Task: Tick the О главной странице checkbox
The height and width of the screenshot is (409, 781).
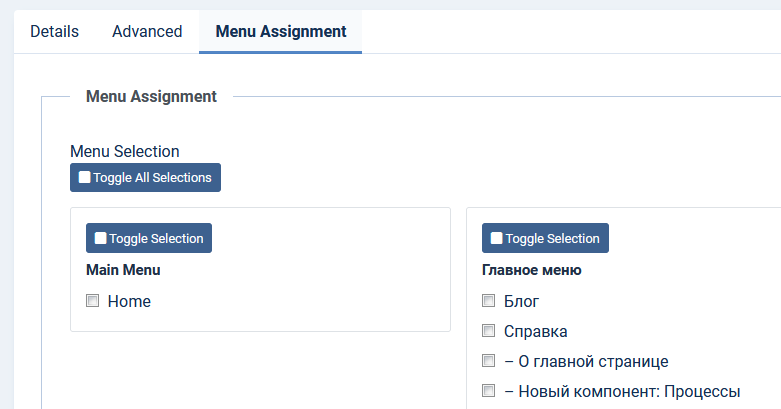Action: pos(489,360)
